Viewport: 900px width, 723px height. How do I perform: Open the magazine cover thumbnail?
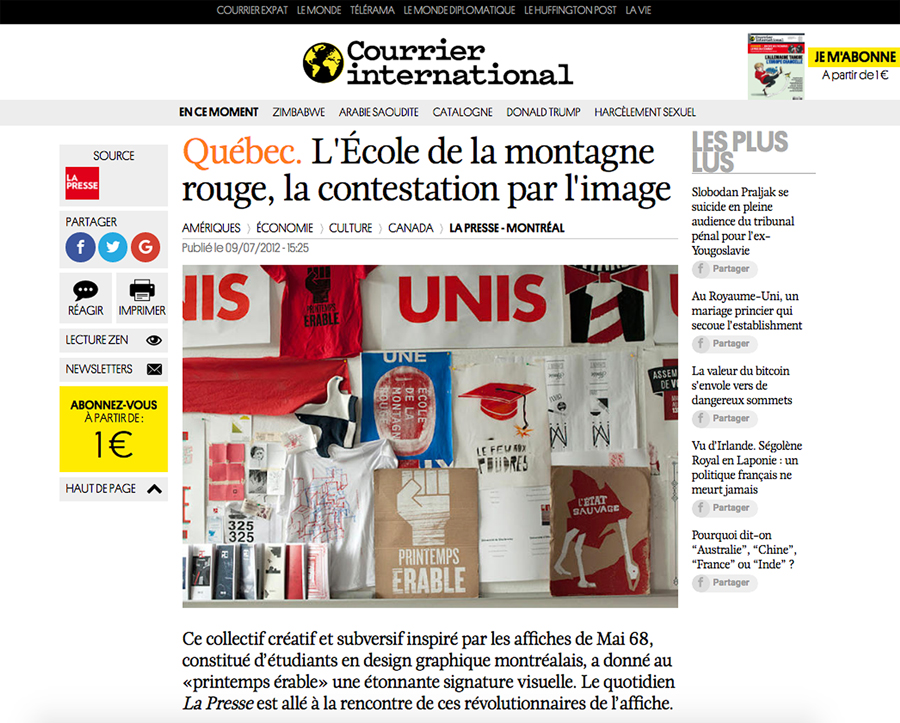[x=775, y=66]
